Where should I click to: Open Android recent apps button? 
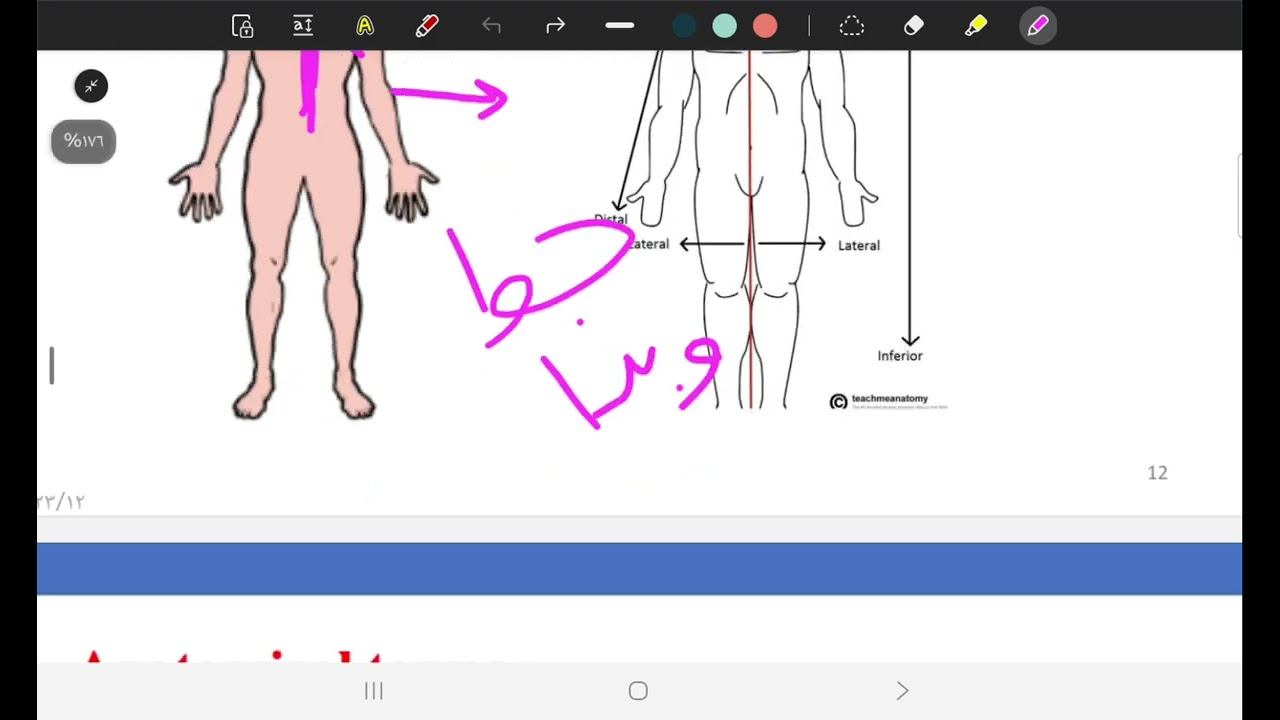tap(374, 691)
